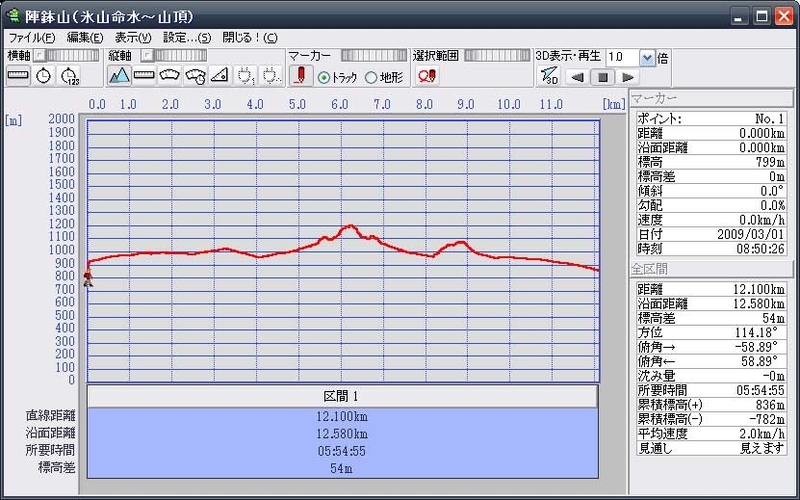Play the track in reverse
Screen dimensions: 800x500
click(x=577, y=77)
